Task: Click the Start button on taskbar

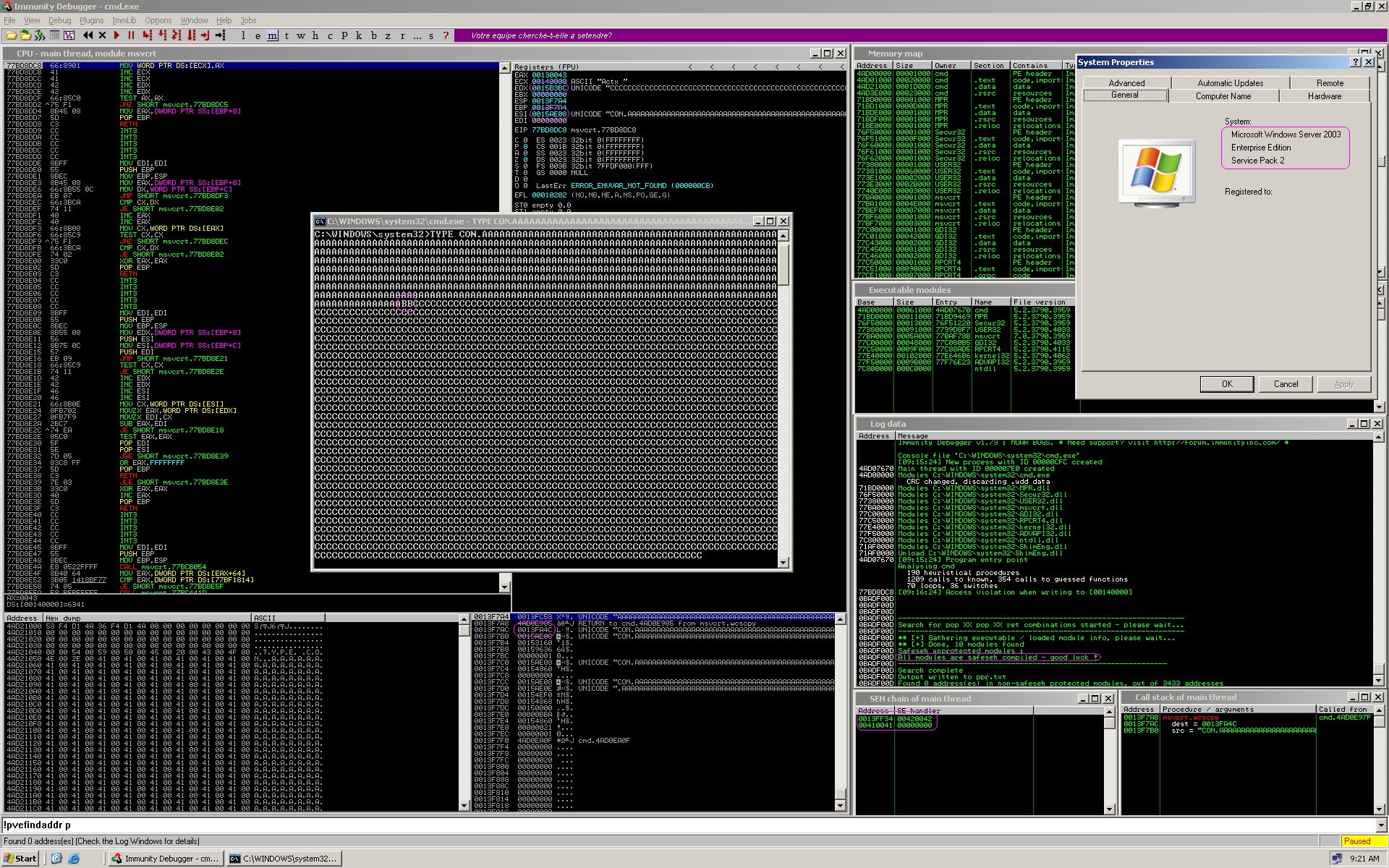Action: pos(20,859)
